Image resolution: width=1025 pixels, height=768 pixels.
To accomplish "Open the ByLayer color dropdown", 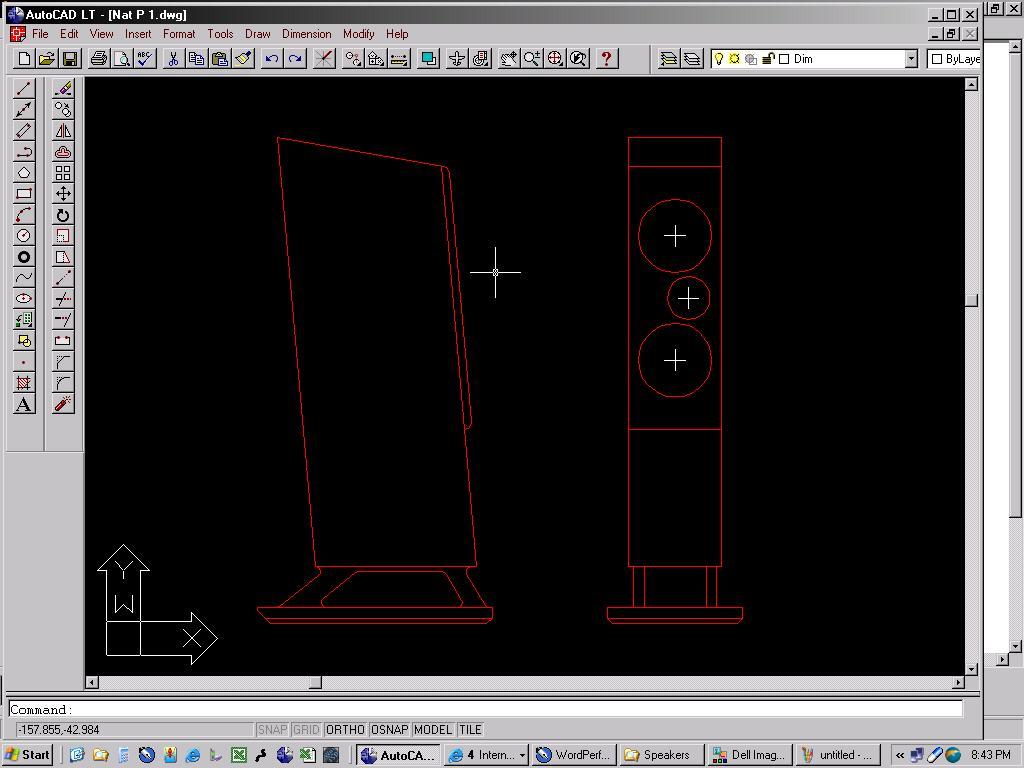I will click(954, 59).
